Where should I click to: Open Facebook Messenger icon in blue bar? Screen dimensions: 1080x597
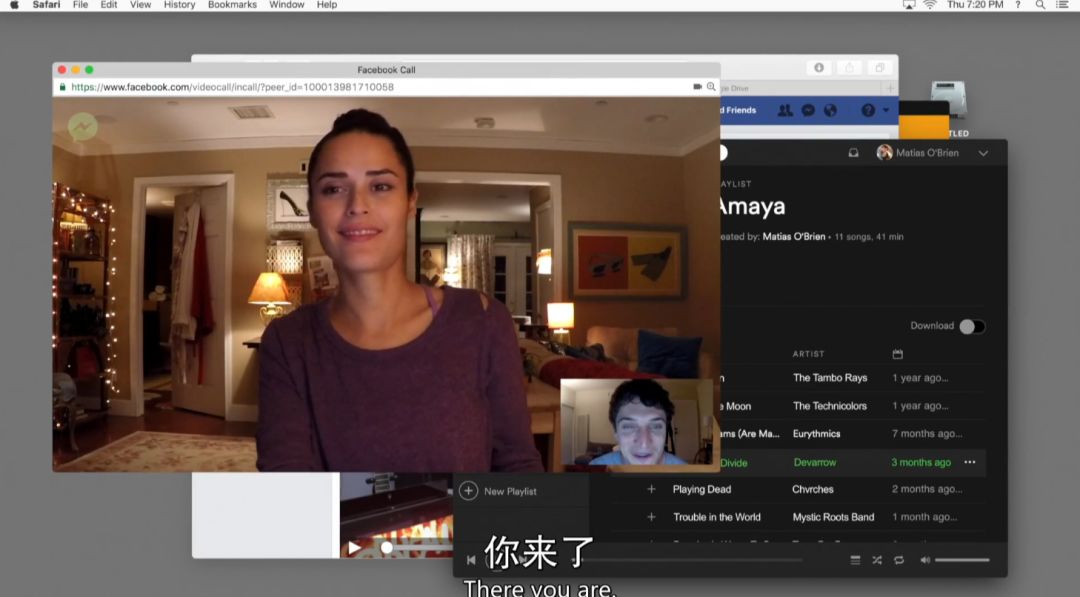coord(808,110)
